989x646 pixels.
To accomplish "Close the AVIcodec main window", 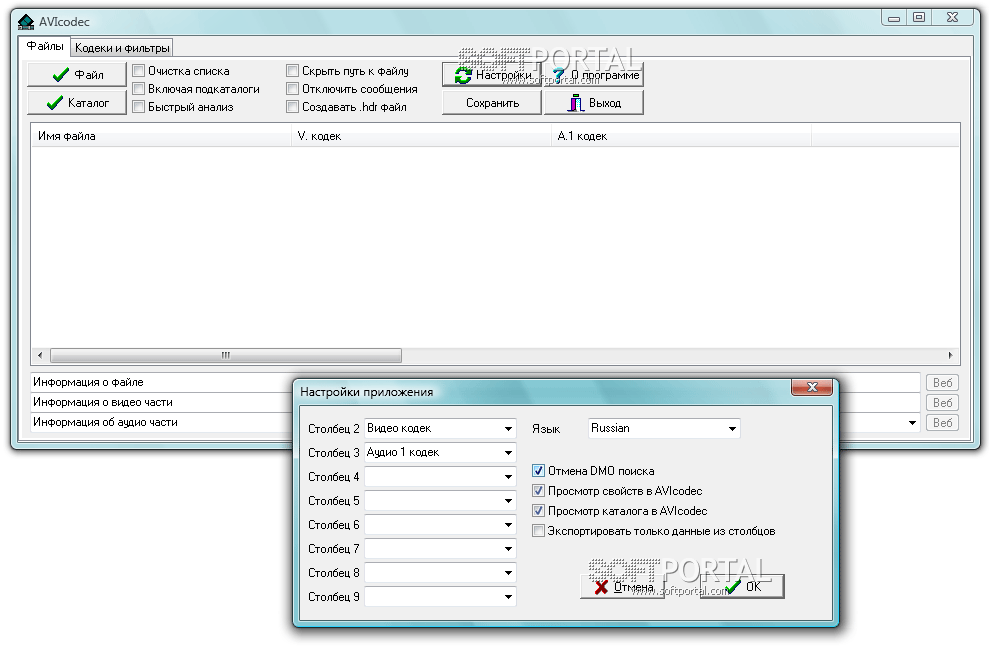I will pos(952,18).
